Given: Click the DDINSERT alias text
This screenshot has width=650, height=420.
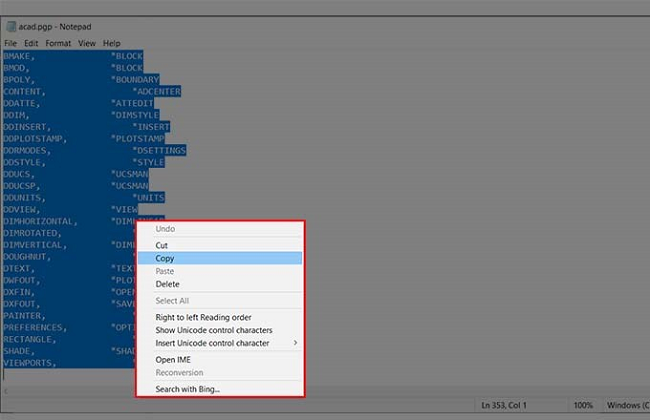Looking at the screenshot, I should [27, 127].
